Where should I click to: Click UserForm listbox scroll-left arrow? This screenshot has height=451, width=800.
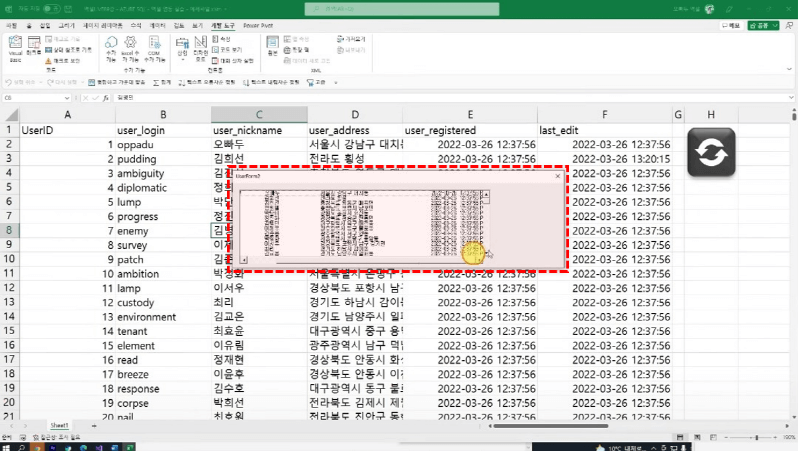244,260
